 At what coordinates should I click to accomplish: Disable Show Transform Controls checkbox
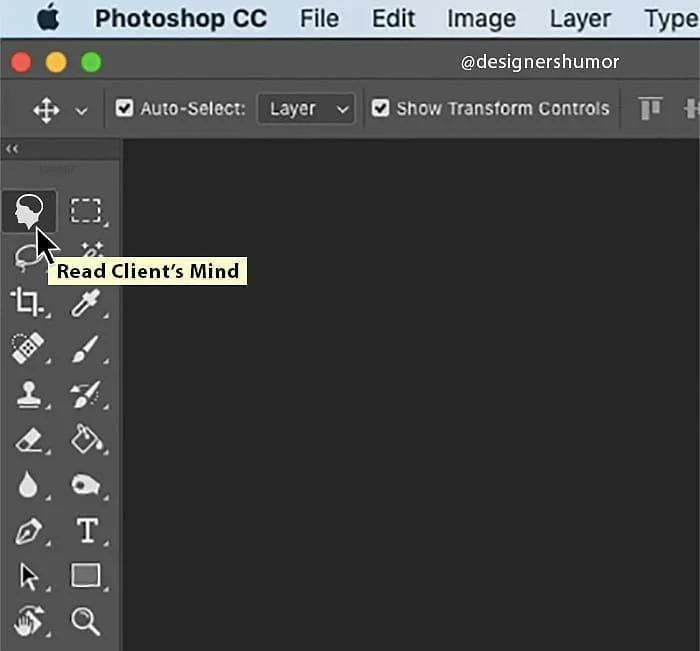click(x=380, y=108)
